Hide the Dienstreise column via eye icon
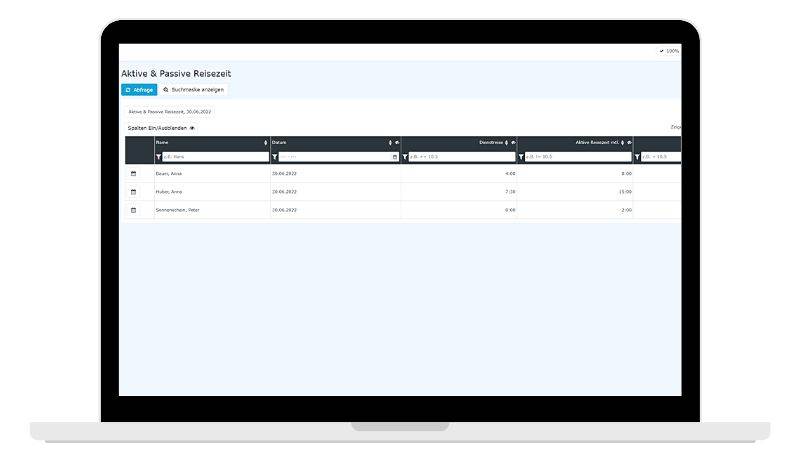This screenshot has width=800, height=461. tap(513, 143)
